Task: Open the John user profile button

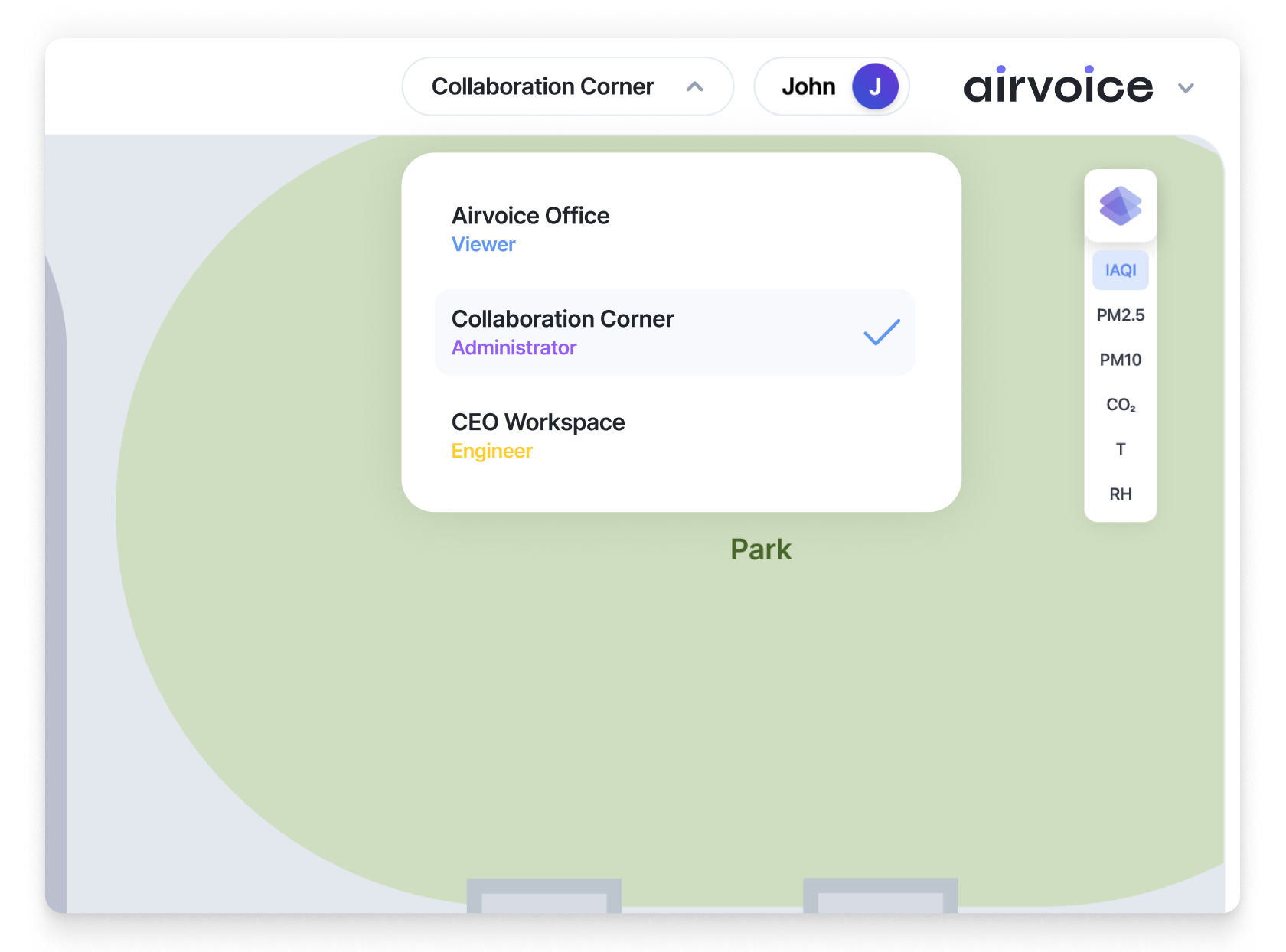Action: [831, 86]
